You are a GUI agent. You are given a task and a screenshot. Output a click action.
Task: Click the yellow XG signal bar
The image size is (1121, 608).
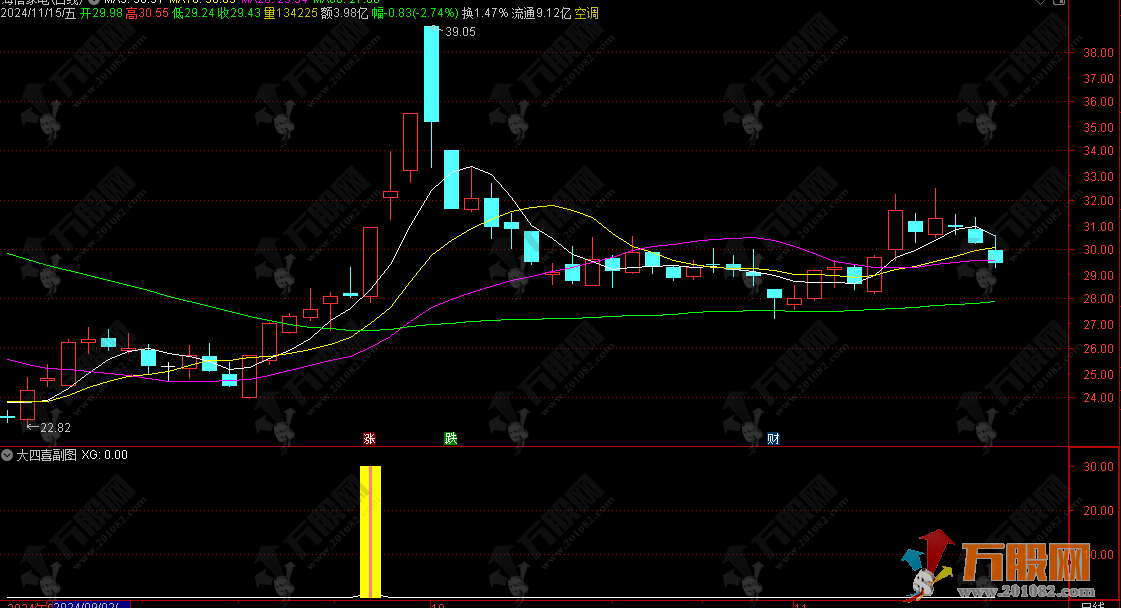click(370, 531)
